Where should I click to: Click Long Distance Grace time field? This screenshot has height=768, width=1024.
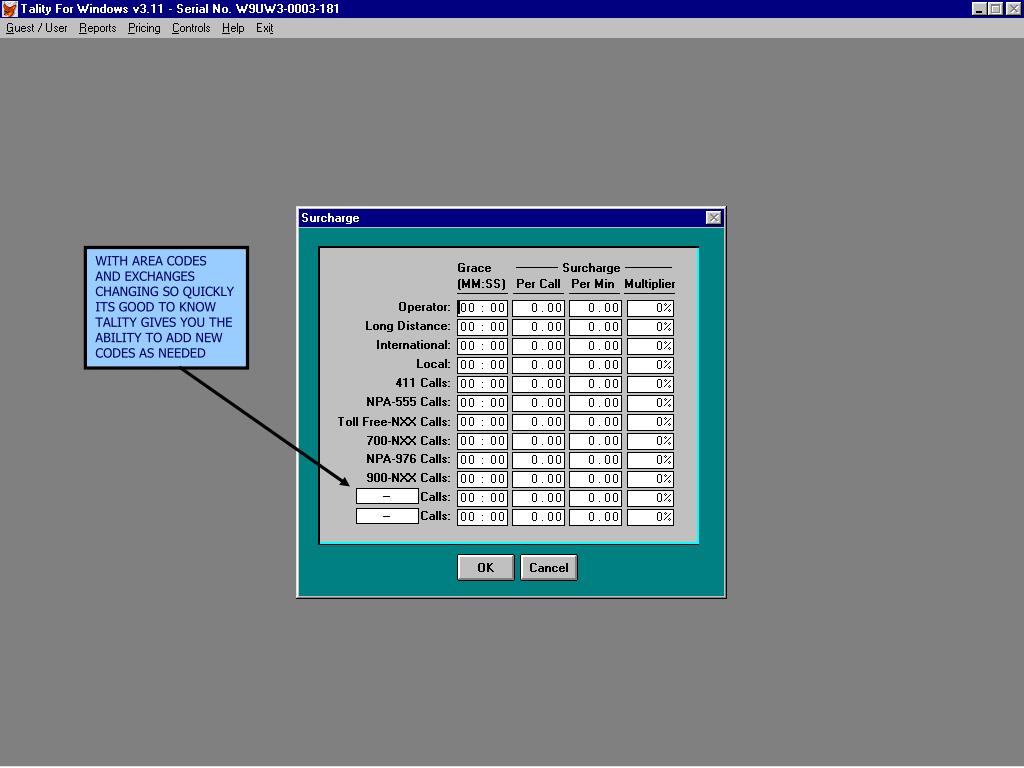[483, 327]
